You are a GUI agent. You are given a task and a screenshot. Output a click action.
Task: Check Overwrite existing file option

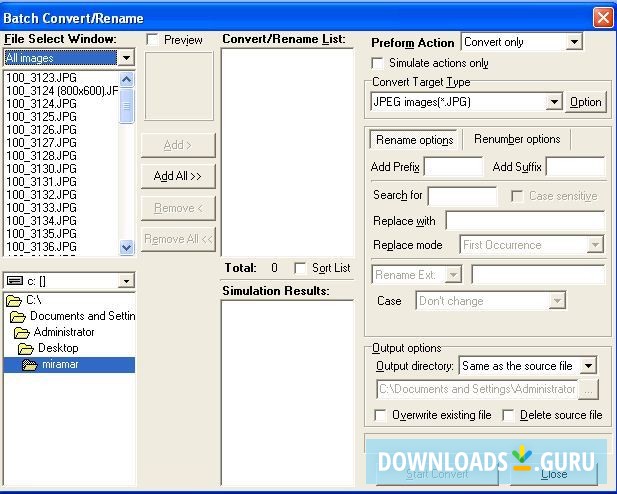(x=380, y=415)
